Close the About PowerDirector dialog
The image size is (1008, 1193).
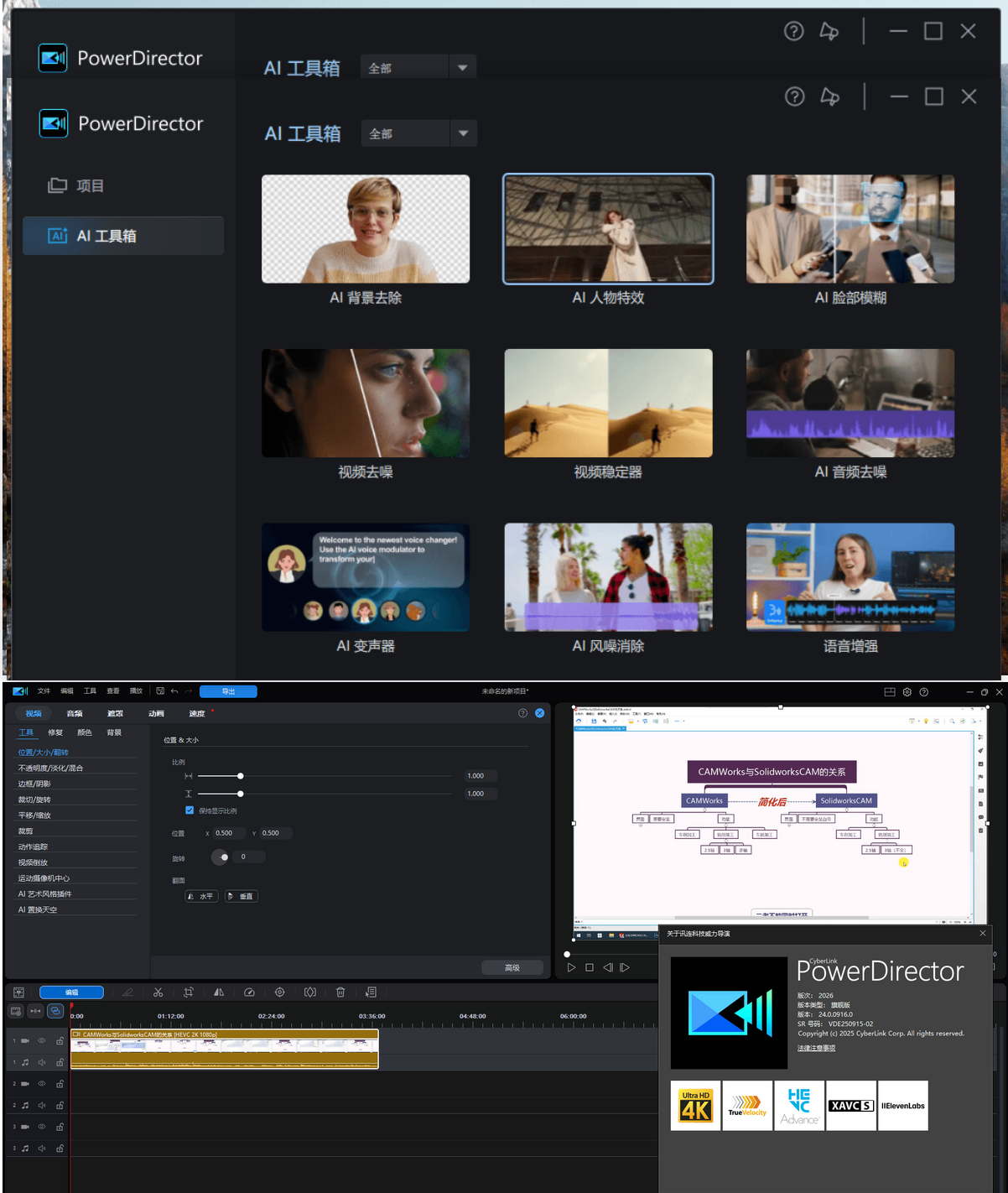coord(983,933)
